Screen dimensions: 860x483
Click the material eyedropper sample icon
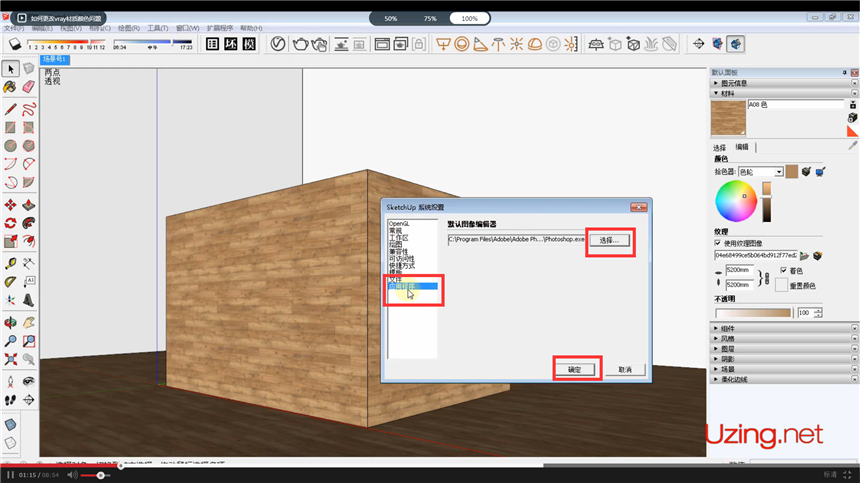click(853, 145)
